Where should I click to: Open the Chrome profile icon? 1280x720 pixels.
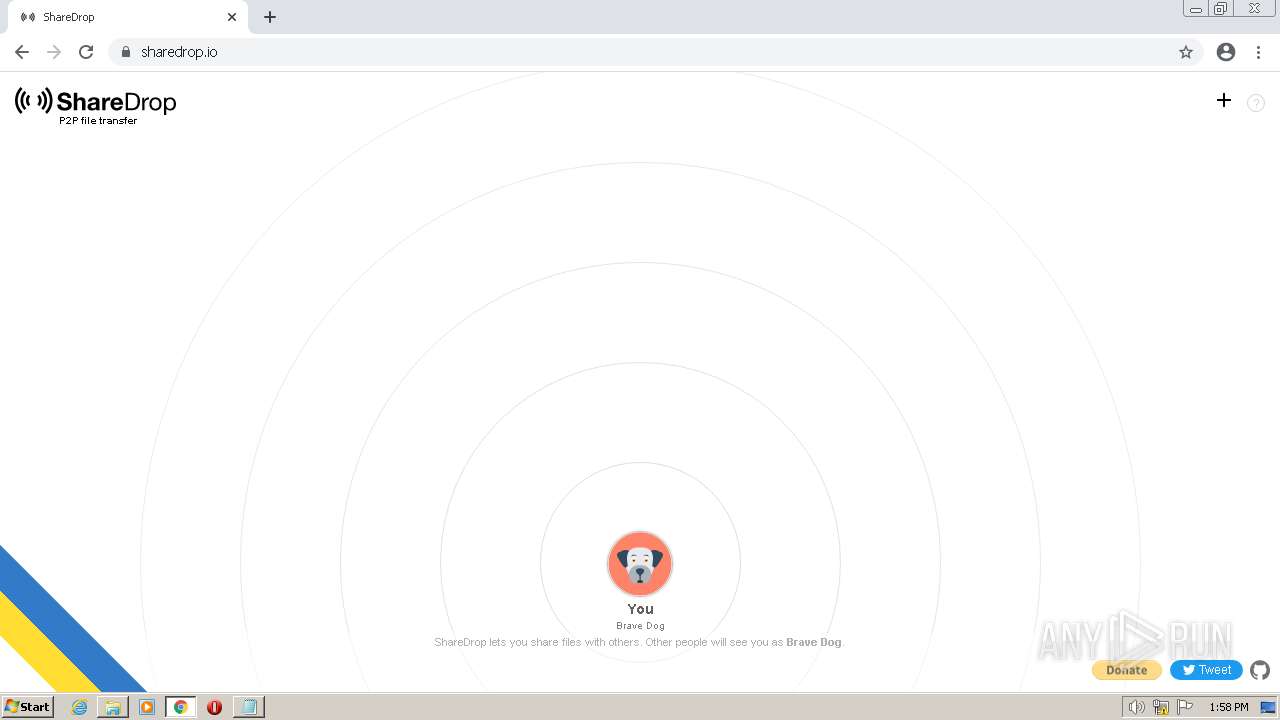point(1226,52)
